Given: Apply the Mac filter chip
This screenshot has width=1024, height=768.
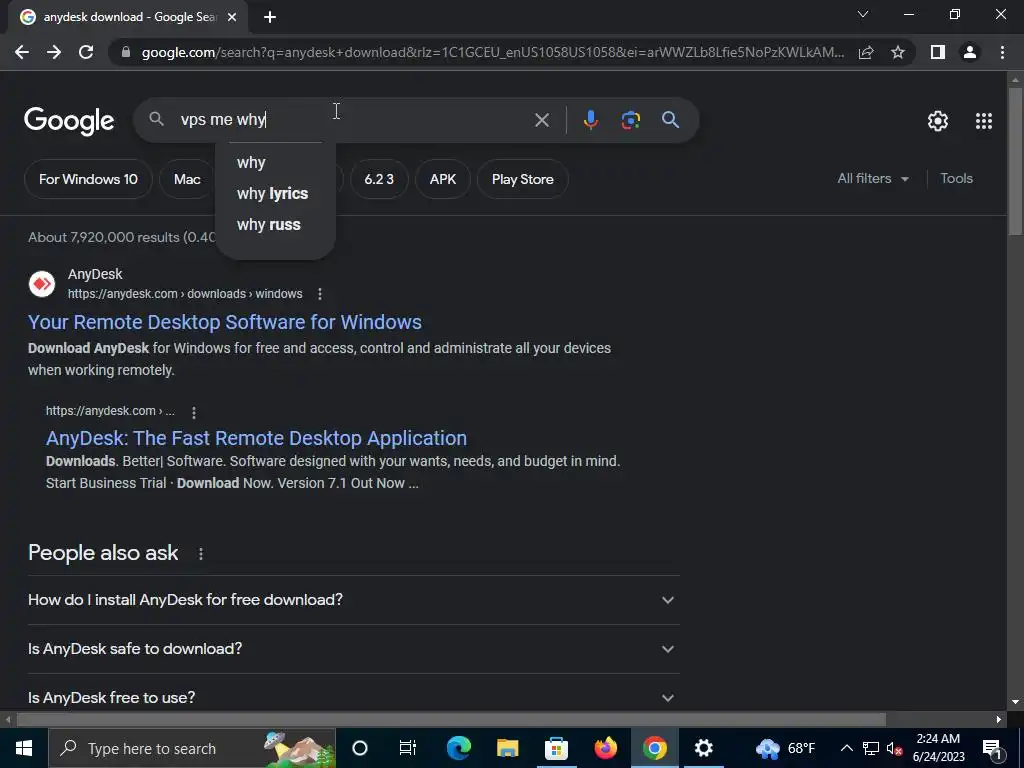Looking at the screenshot, I should coord(187,179).
